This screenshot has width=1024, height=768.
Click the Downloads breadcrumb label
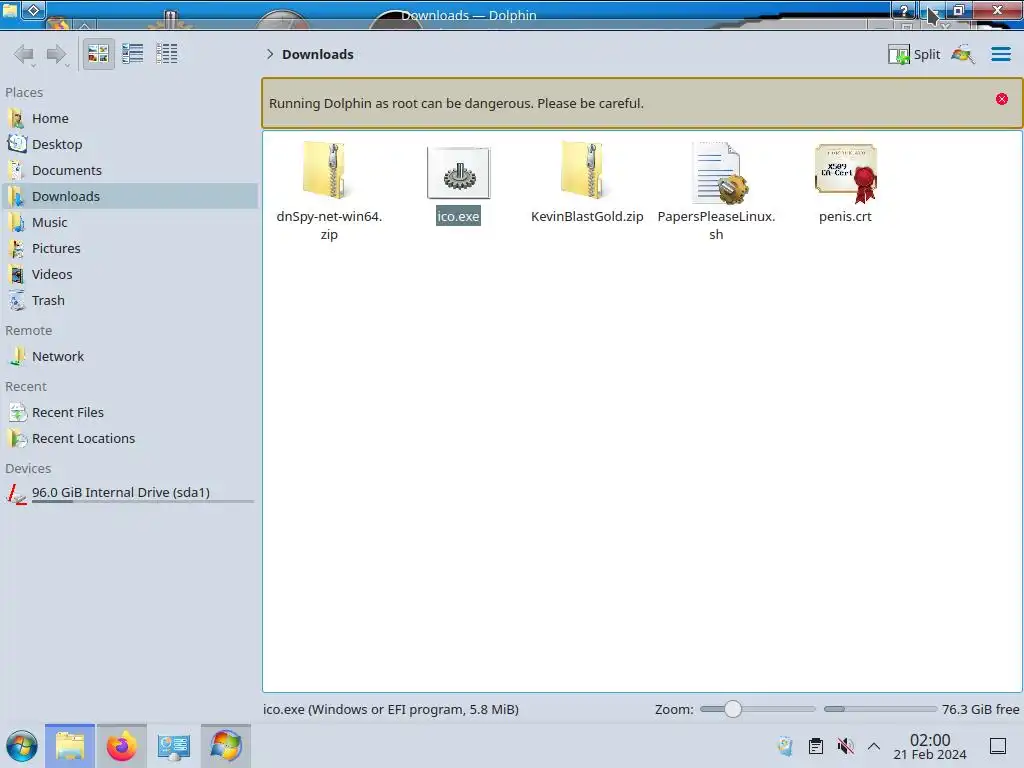(x=318, y=54)
